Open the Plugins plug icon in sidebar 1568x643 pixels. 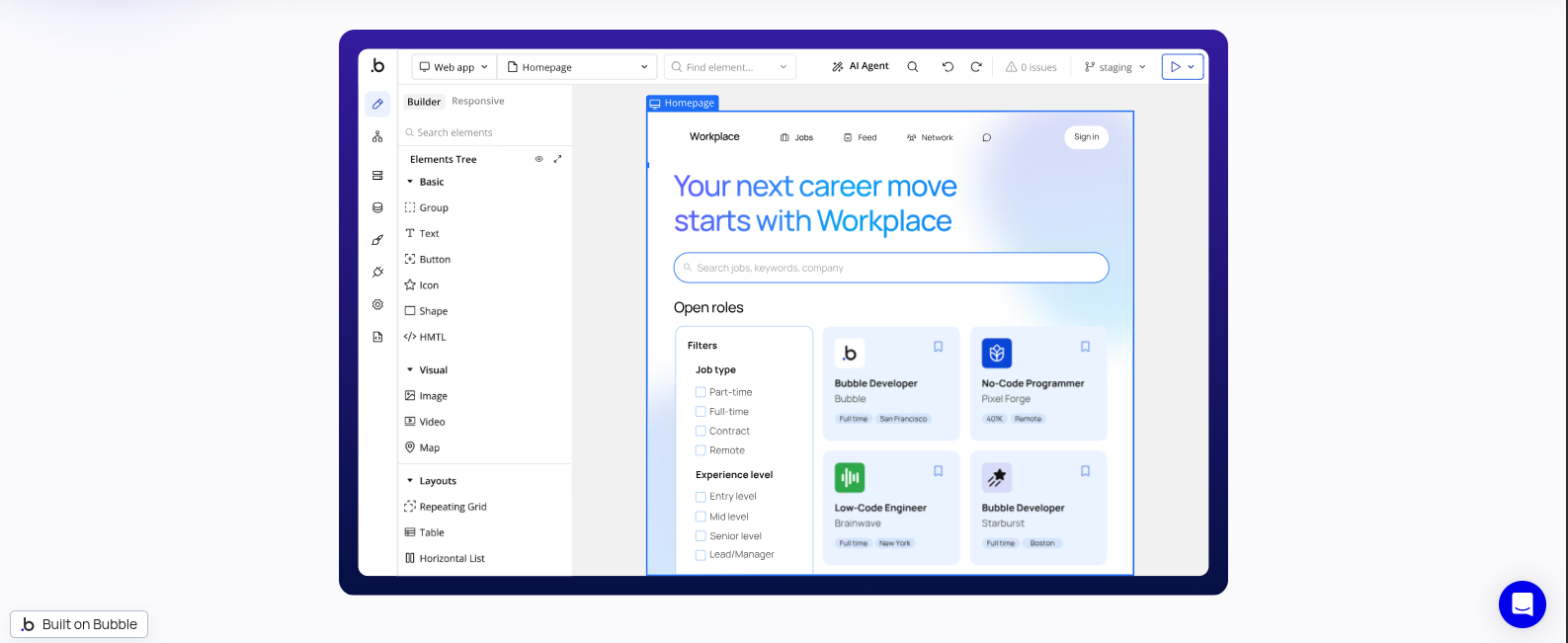(377, 272)
